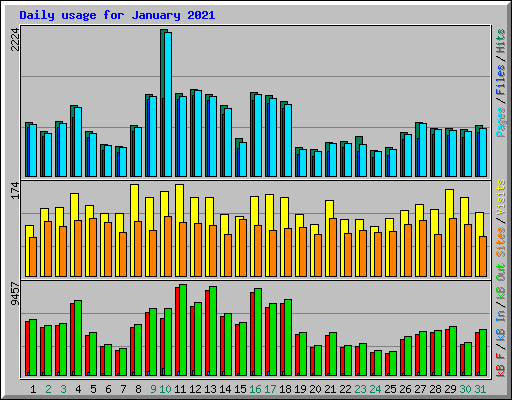
Task: Click the green weekend day label 16
Action: (x=255, y=389)
